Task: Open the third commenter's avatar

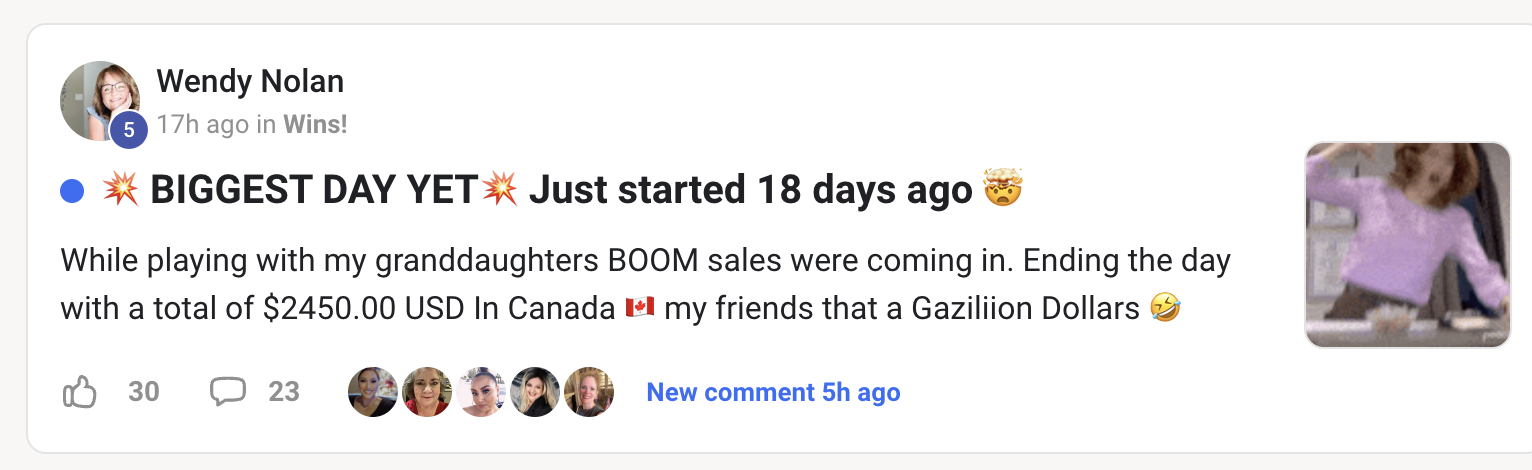Action: tap(481, 392)
